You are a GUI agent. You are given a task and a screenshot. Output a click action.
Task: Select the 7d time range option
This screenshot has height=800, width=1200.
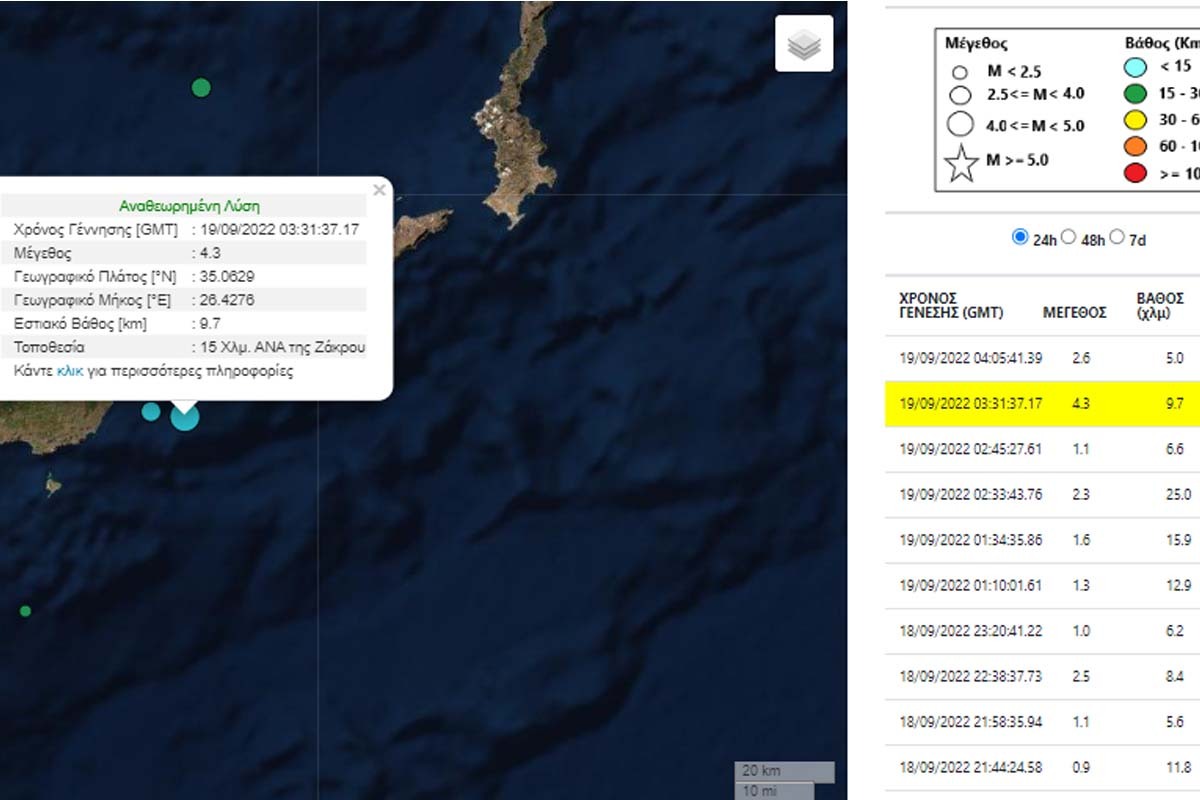1117,237
